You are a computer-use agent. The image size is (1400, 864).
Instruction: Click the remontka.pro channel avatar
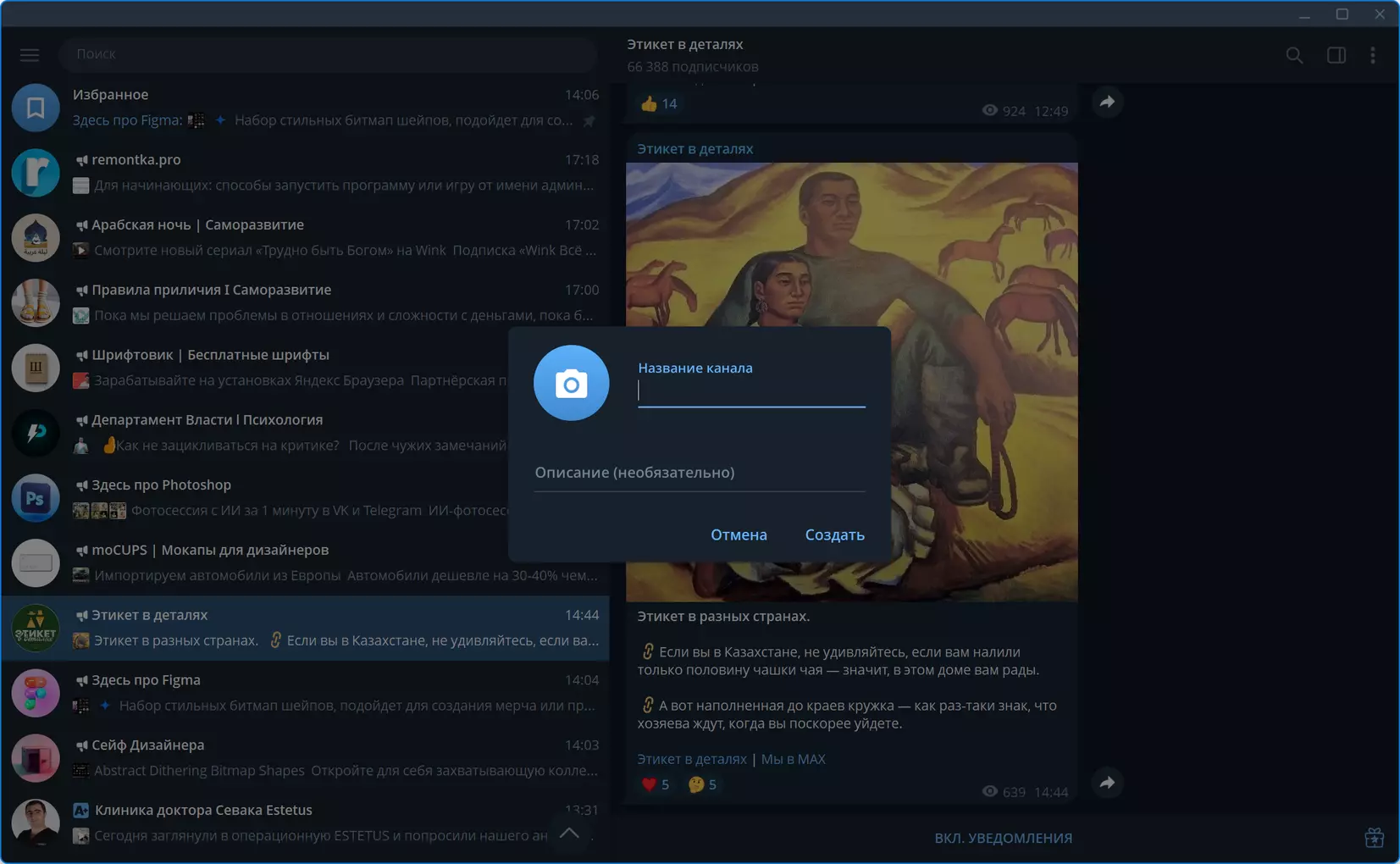[x=36, y=173]
